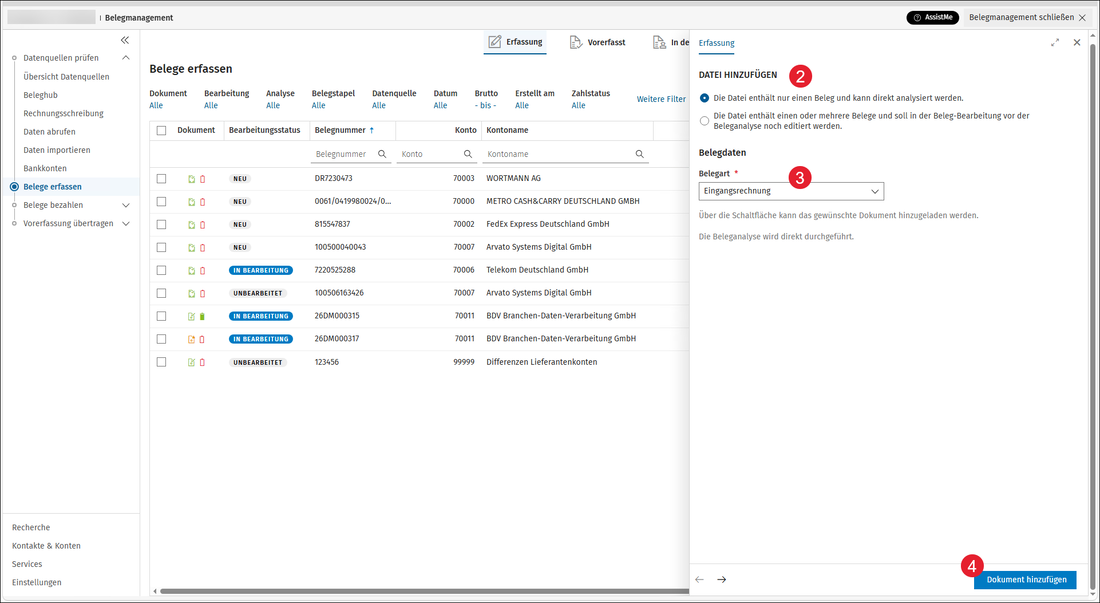
Task: Click the horizontal scrollbar below the table
Action: 424,591
